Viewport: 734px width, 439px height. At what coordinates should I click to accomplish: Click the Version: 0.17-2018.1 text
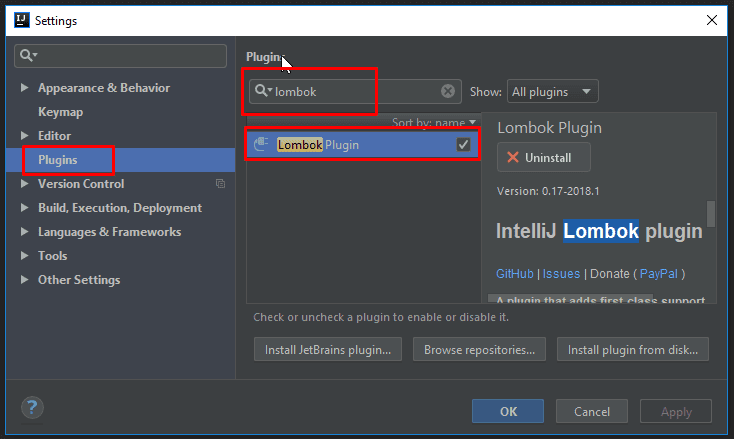548,191
